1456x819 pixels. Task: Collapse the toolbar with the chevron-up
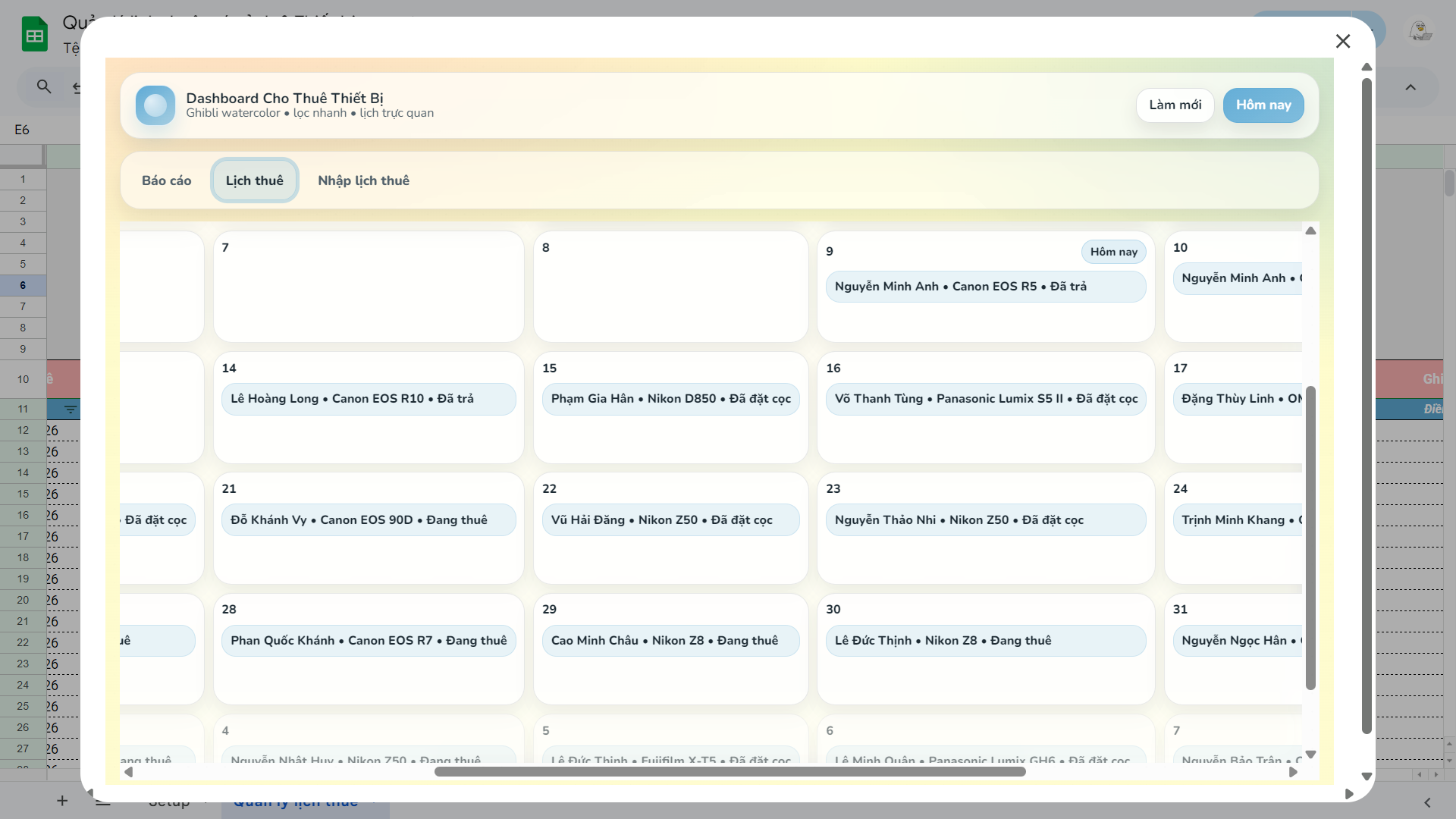pyautogui.click(x=1410, y=87)
